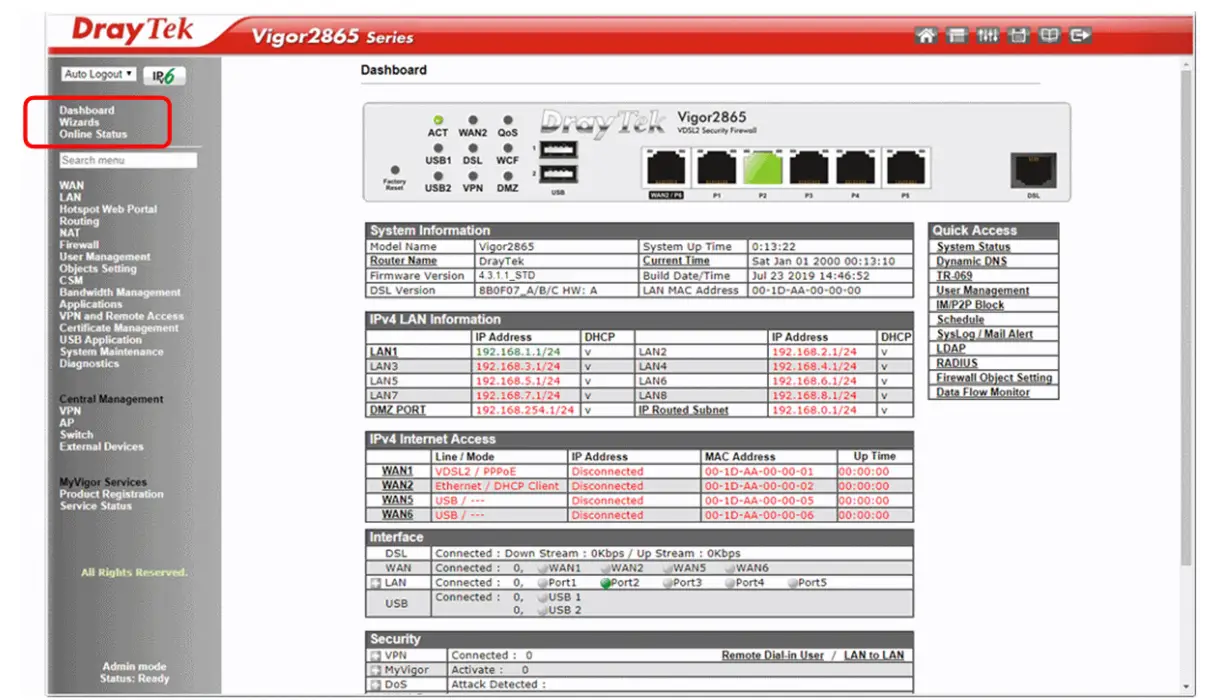Open Online Status in the sidebar
The width and height of the screenshot is (1221, 700).
click(x=93, y=134)
